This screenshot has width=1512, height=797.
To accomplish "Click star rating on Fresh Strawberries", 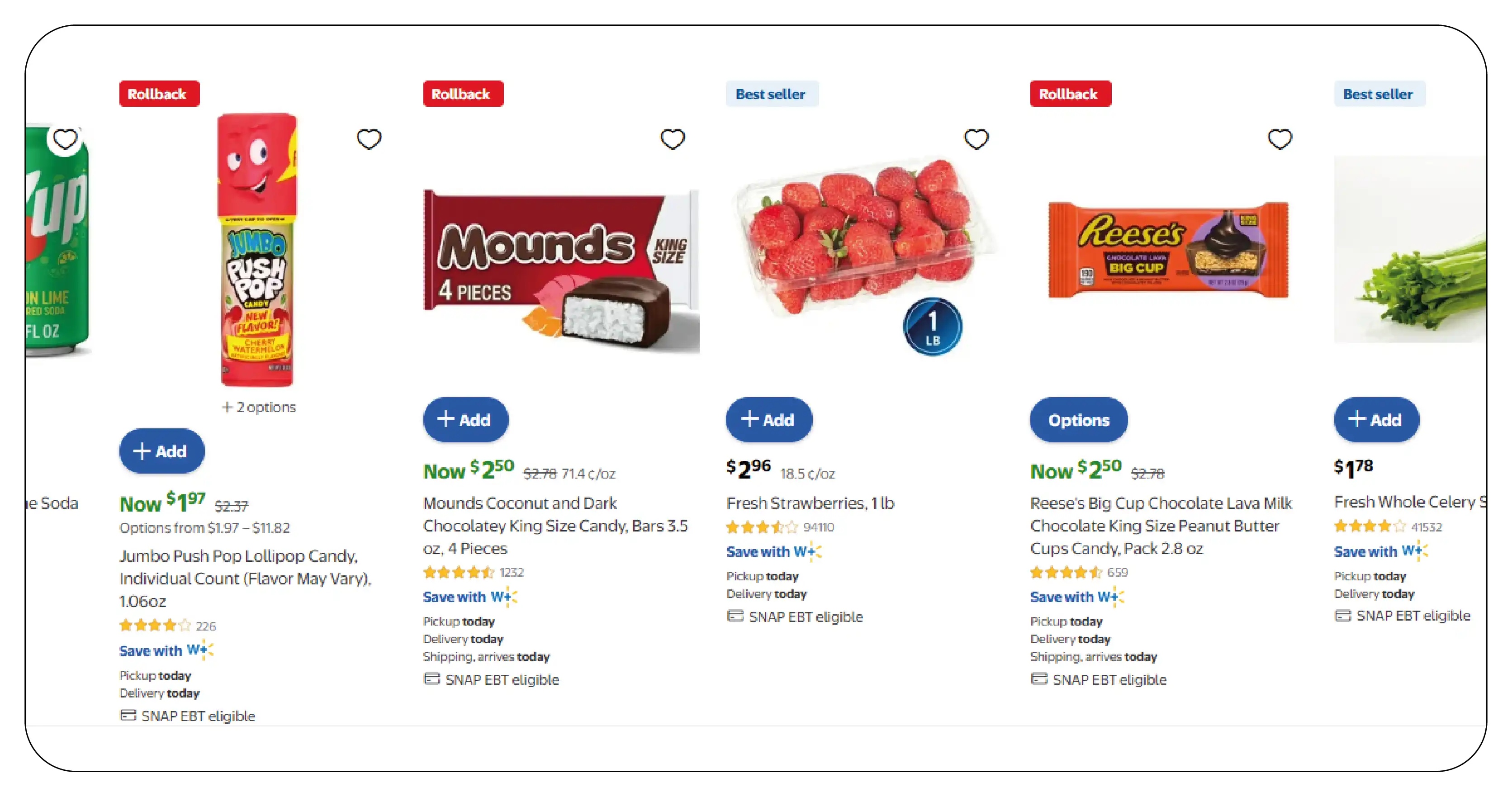I will click(x=762, y=527).
